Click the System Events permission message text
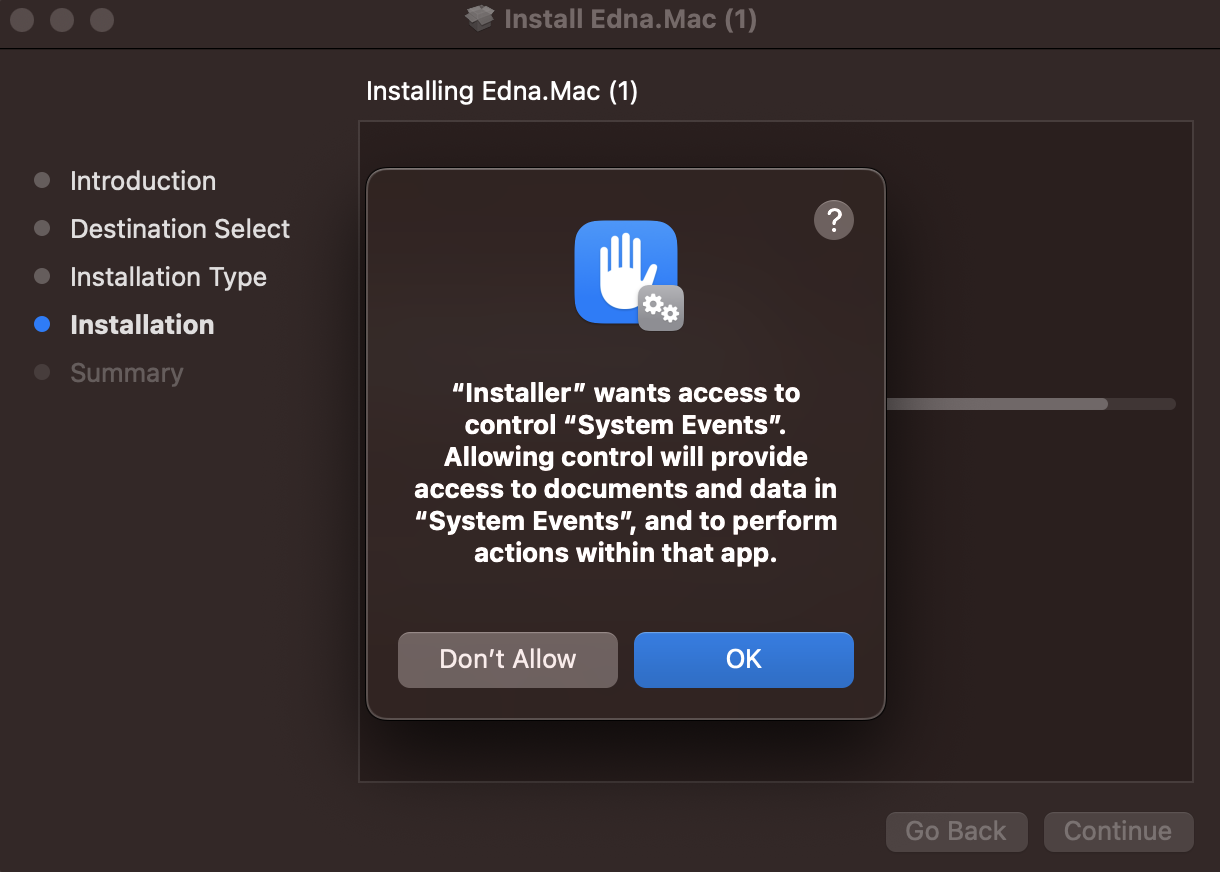The image size is (1220, 872). point(626,473)
